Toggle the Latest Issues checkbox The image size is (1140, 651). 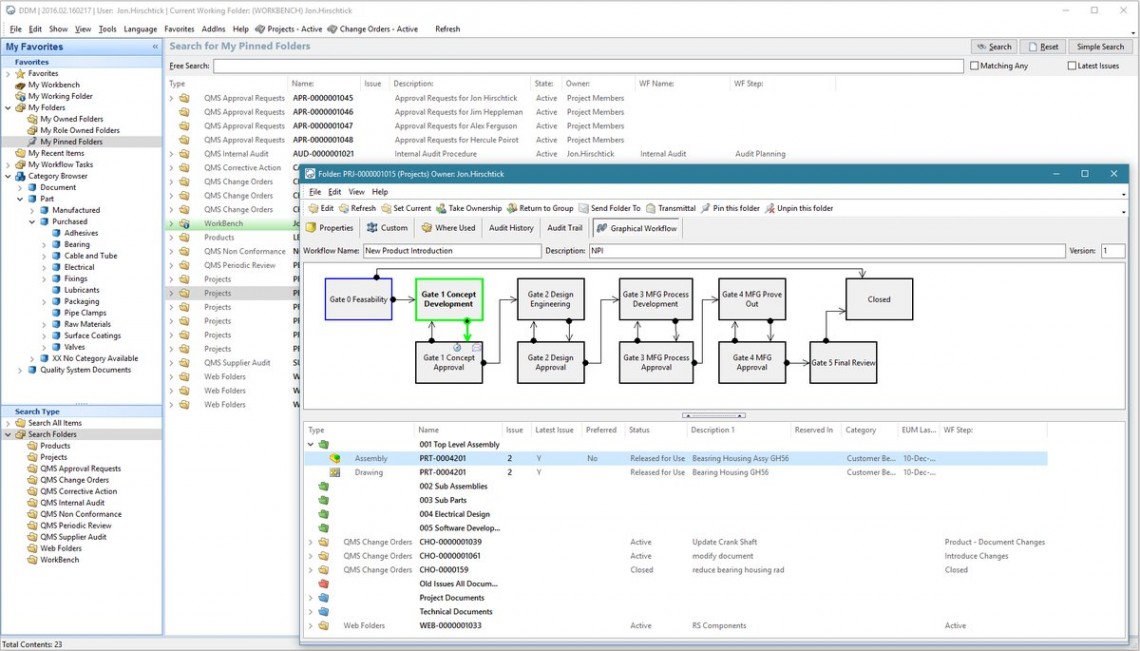coord(1072,66)
